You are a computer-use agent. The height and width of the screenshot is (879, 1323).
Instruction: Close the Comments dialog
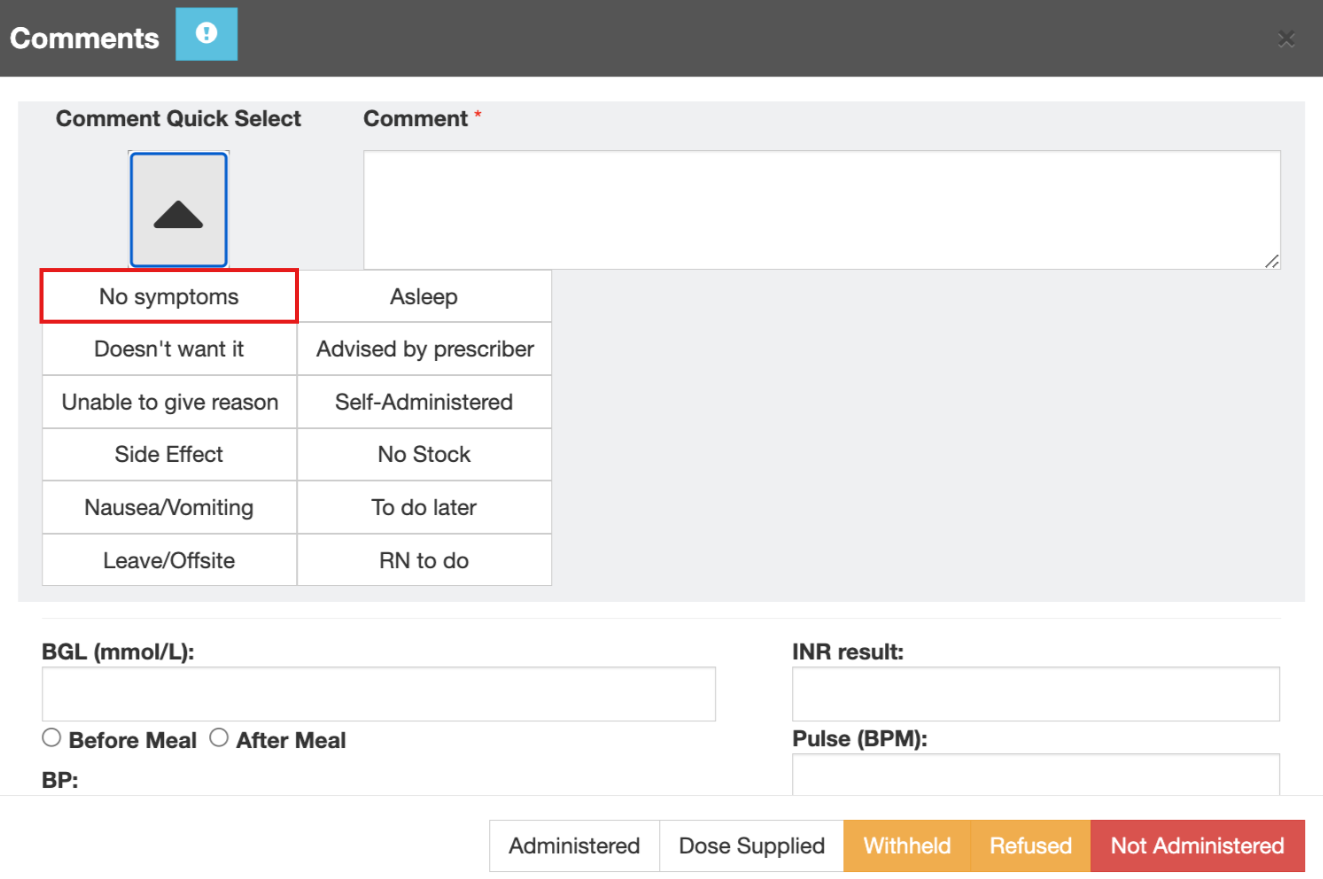[x=1286, y=39]
